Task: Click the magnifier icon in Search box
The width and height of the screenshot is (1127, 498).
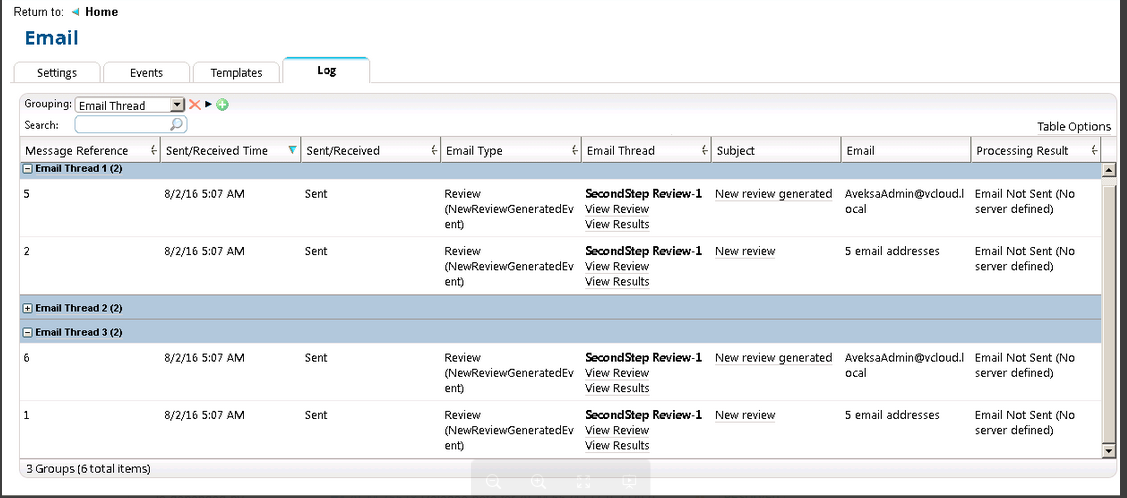Action: pyautogui.click(x=177, y=125)
